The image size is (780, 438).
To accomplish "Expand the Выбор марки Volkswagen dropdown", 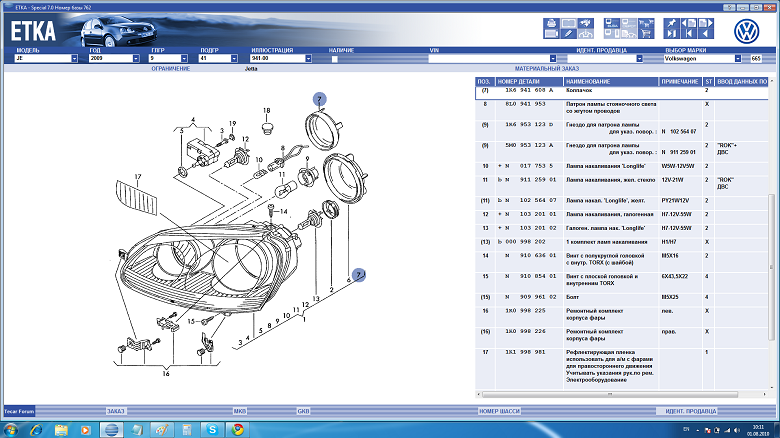I will click(x=738, y=58).
